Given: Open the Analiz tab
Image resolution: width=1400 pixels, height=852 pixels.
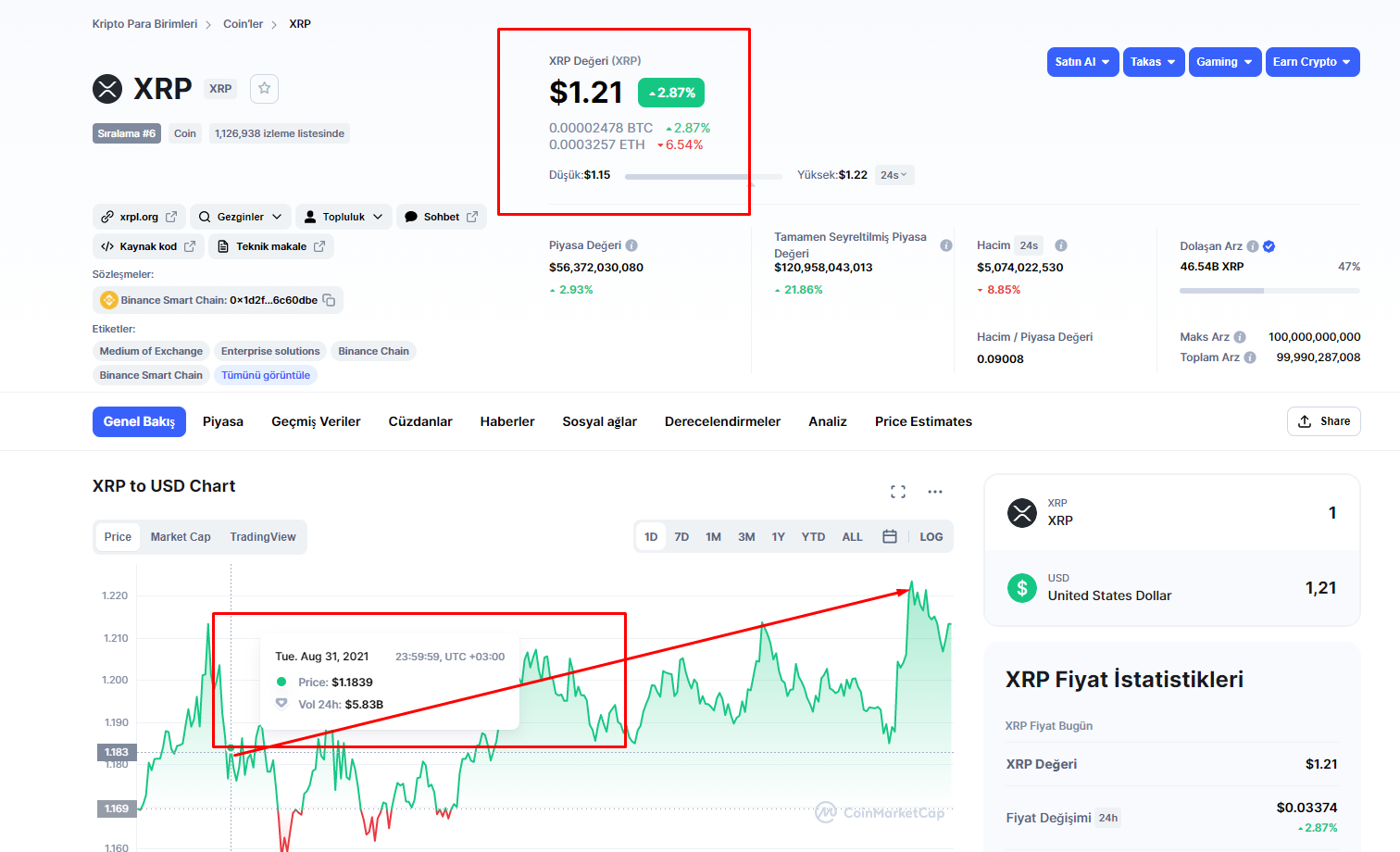Looking at the screenshot, I should [x=828, y=421].
